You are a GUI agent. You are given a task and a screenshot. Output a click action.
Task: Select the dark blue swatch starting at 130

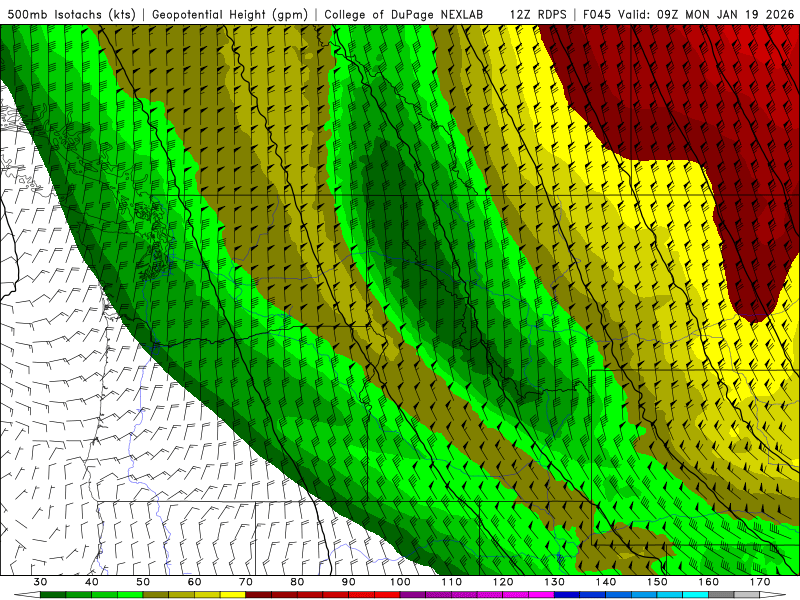(567, 595)
